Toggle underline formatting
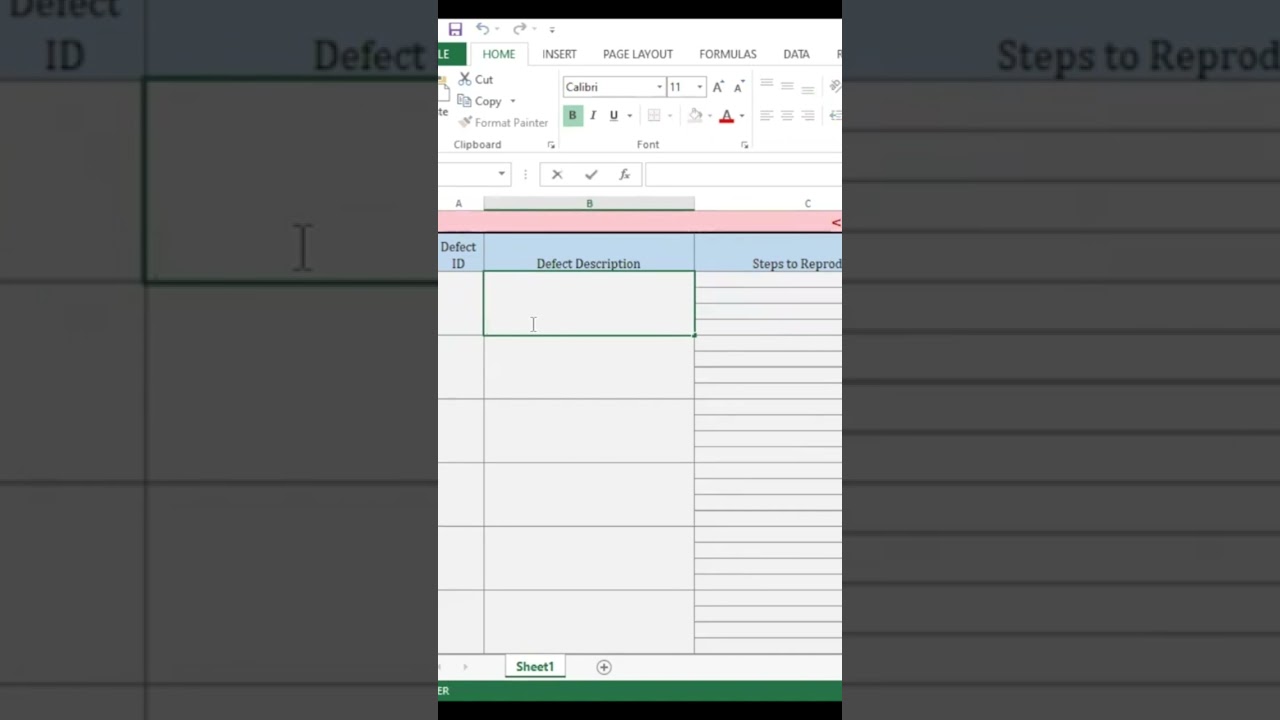 click(614, 115)
